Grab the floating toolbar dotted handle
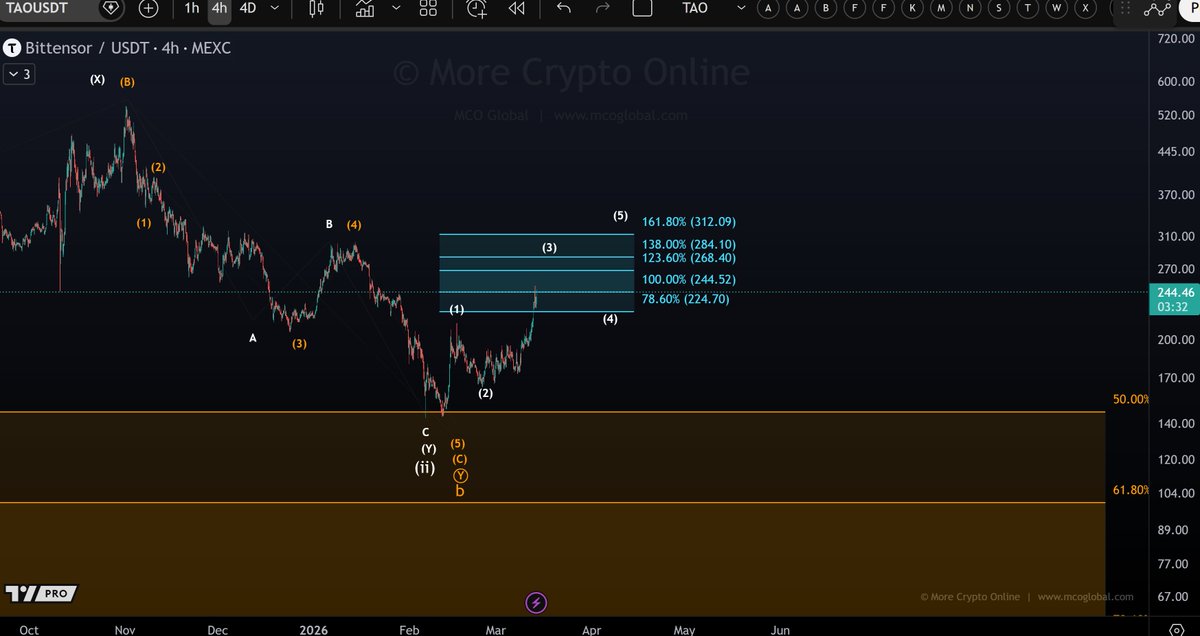Screen dimensions: 1200x636 click(x=1124, y=8)
